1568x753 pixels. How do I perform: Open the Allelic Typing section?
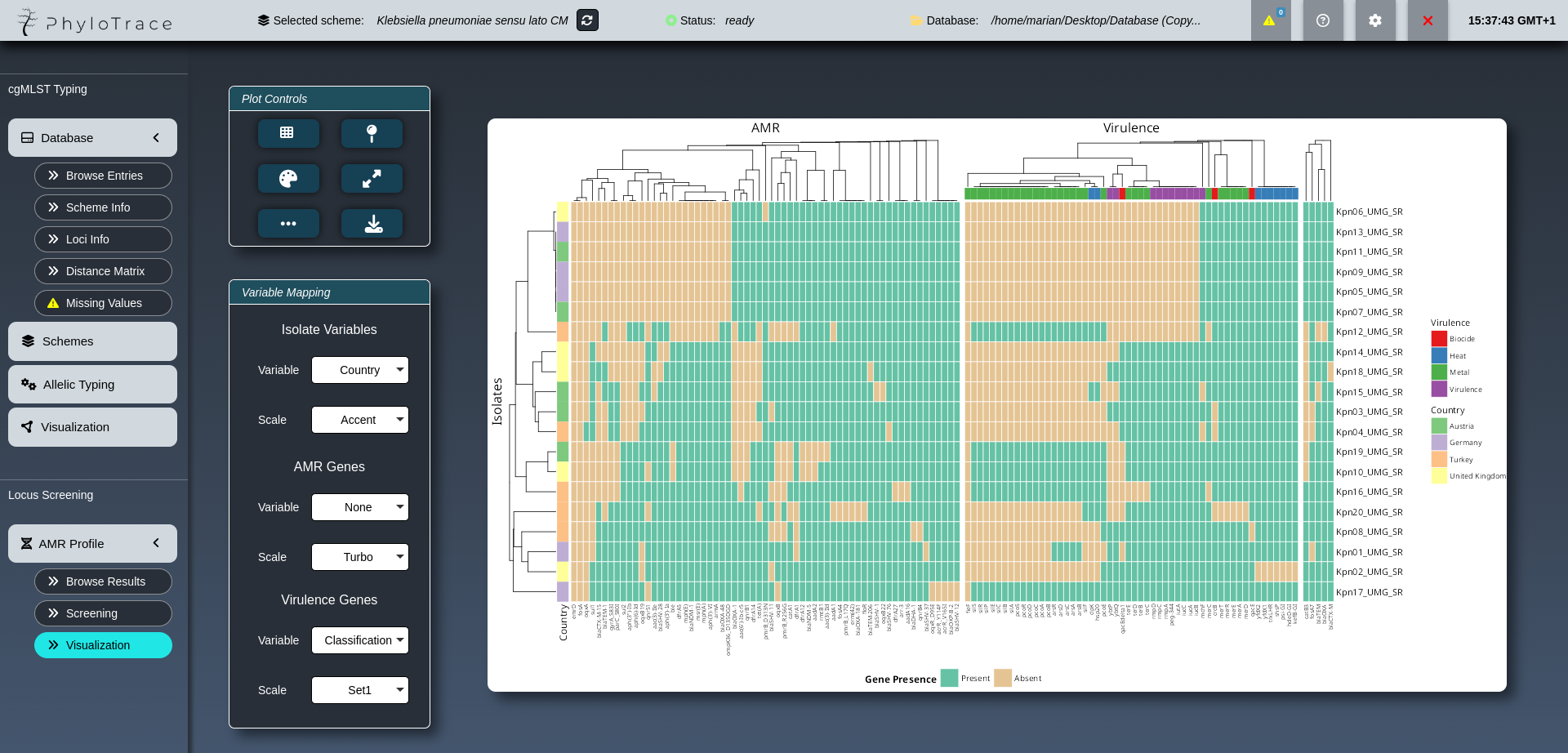pos(92,385)
